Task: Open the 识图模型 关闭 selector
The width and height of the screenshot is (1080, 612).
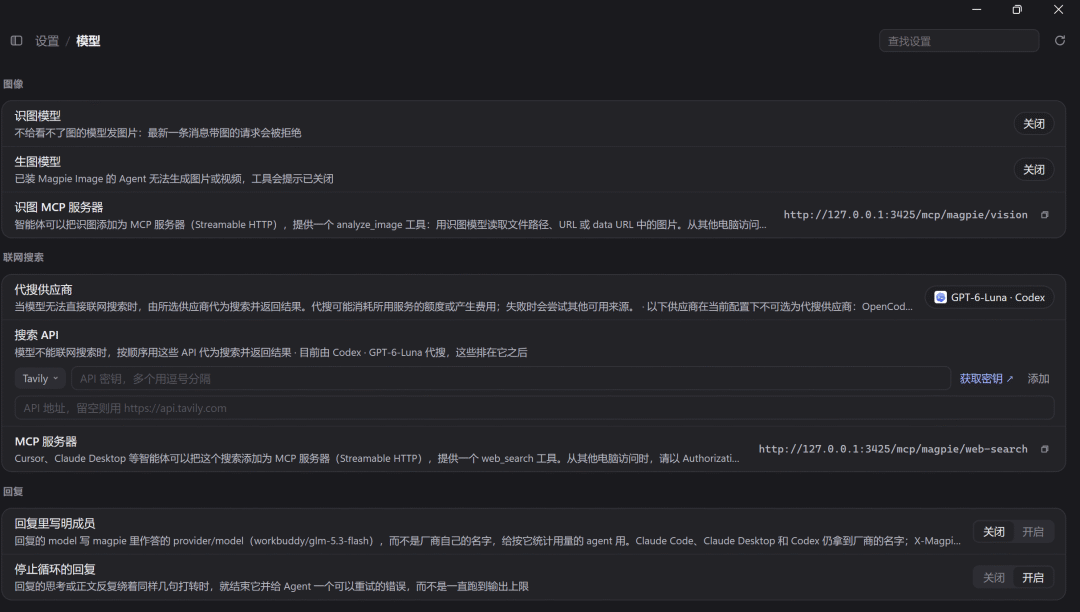Action: point(1034,124)
